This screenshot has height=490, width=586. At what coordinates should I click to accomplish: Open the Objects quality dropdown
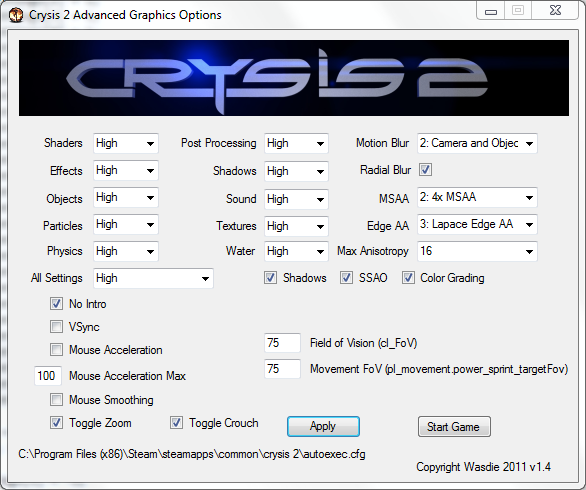pos(126,197)
